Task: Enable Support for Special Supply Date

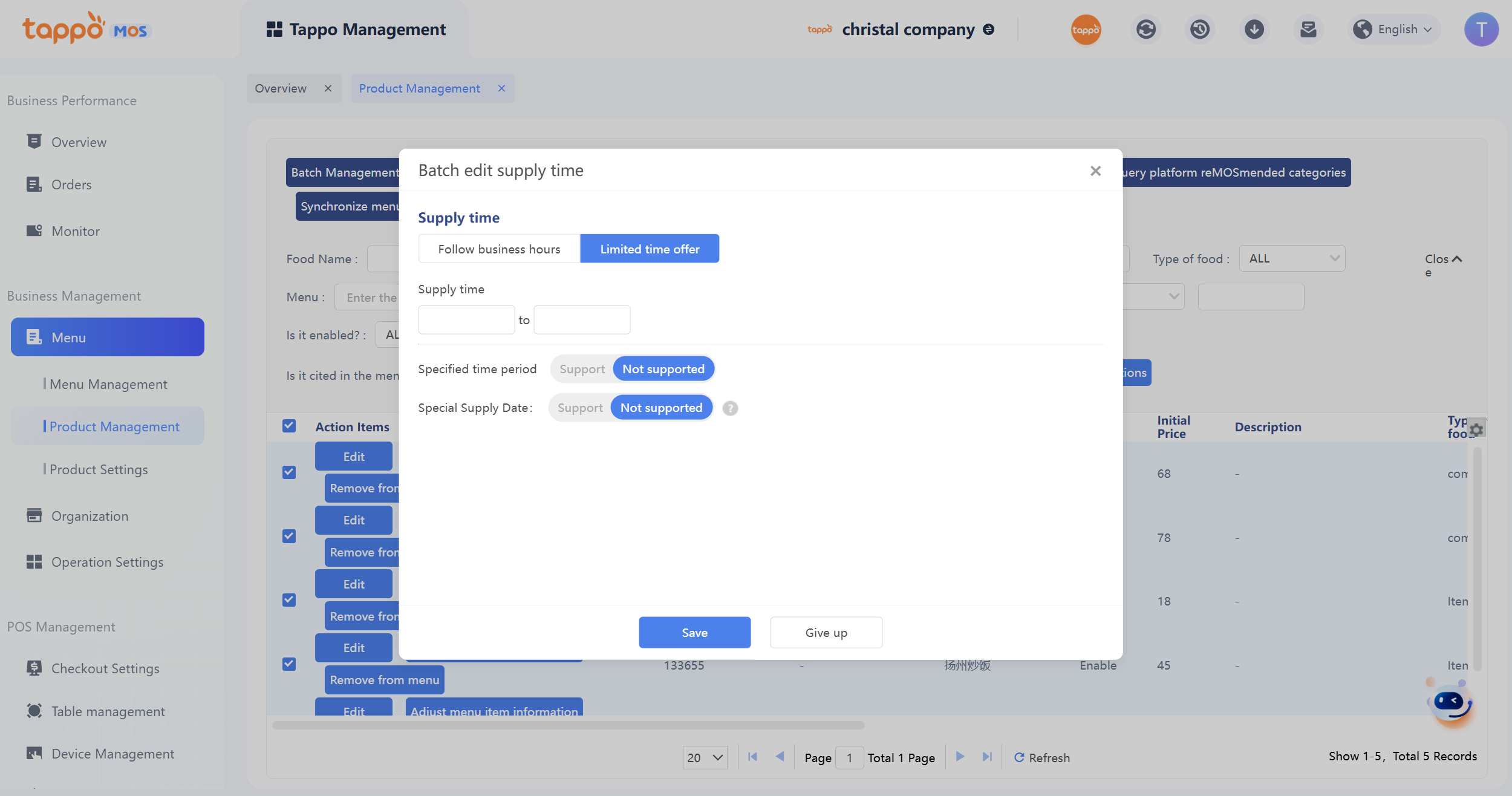Action: point(580,408)
